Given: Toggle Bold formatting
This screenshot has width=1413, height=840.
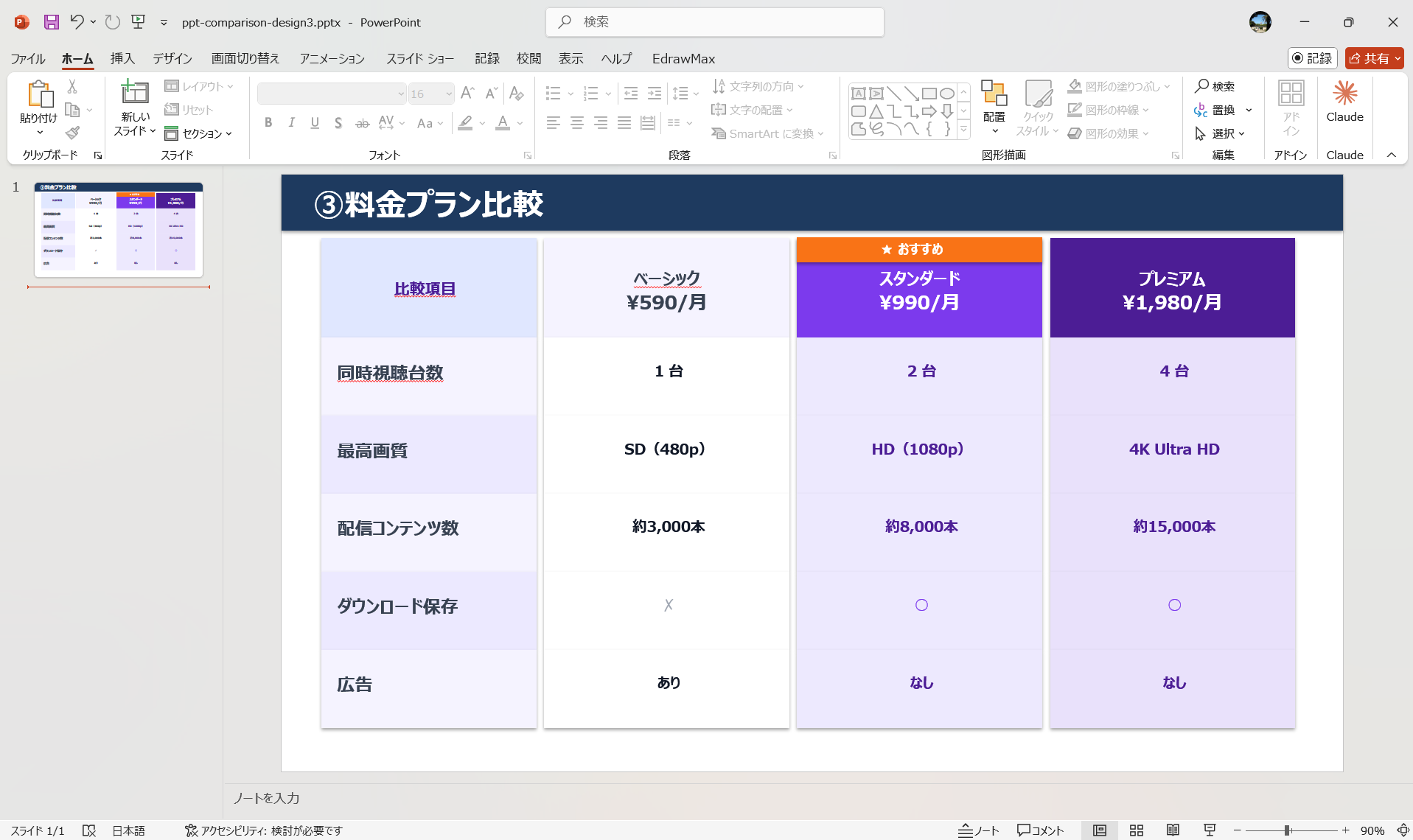Looking at the screenshot, I should pos(268,123).
